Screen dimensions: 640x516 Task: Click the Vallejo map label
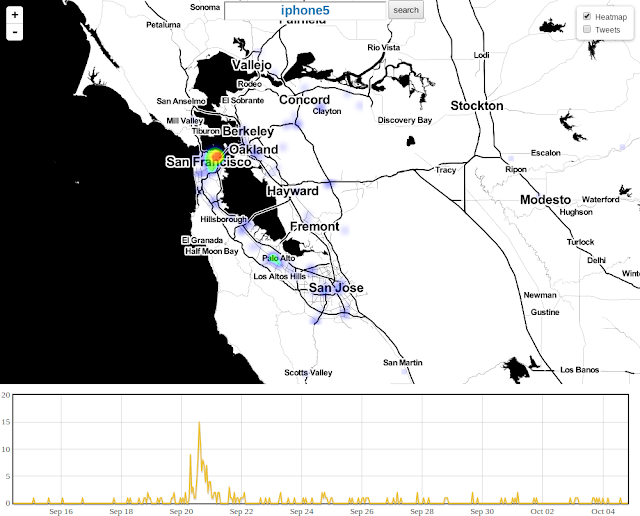pos(252,65)
